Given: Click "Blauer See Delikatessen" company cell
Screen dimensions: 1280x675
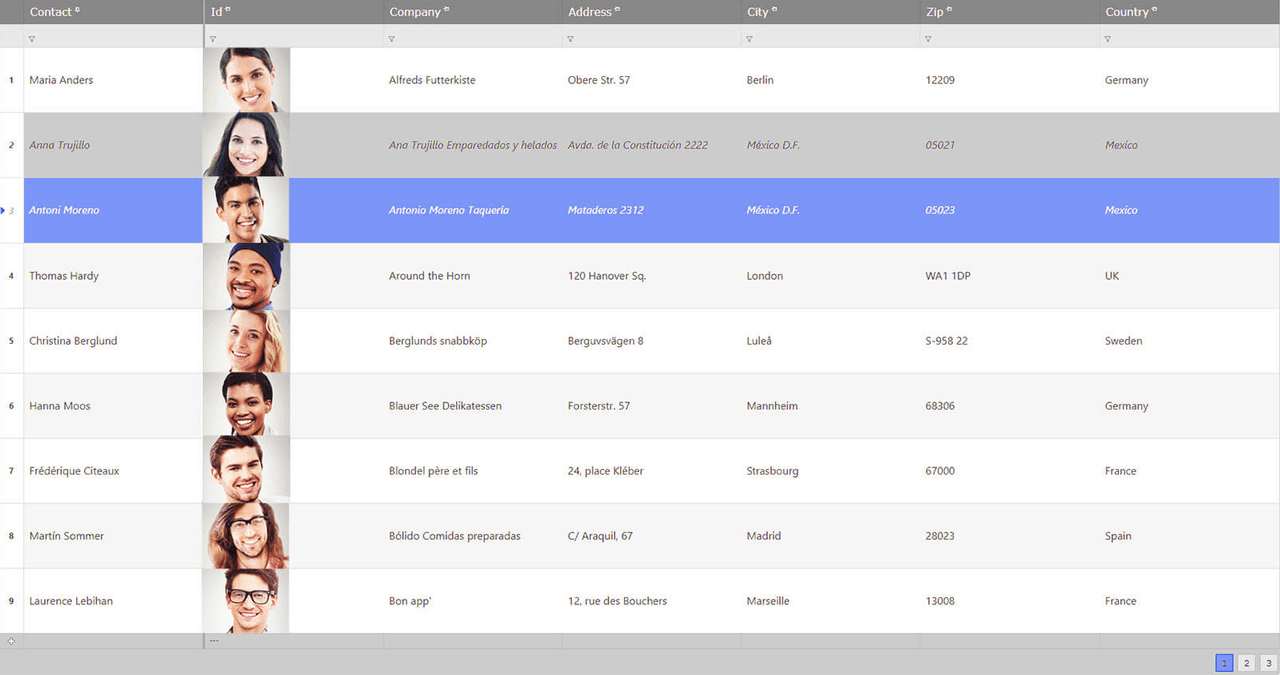Looking at the screenshot, I should click(445, 406).
